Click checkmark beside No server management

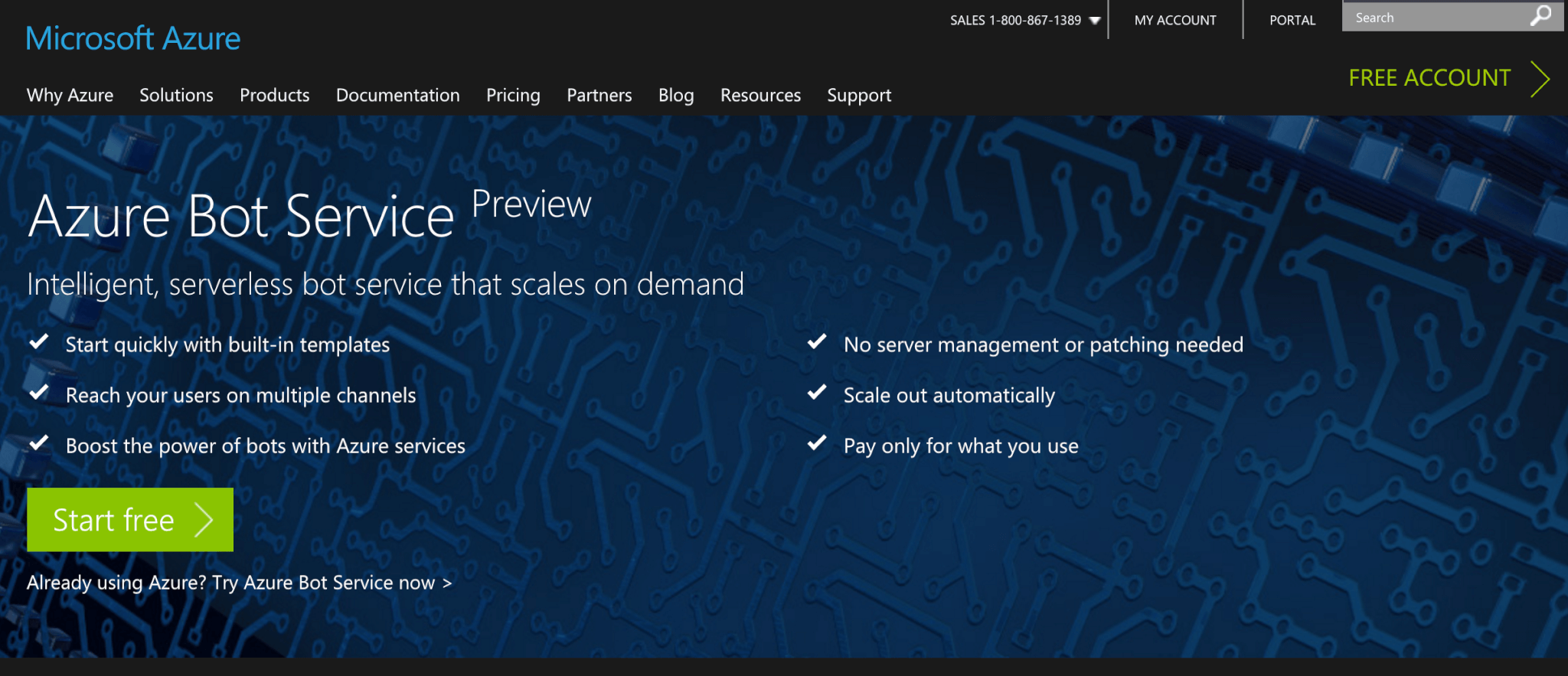(x=817, y=342)
